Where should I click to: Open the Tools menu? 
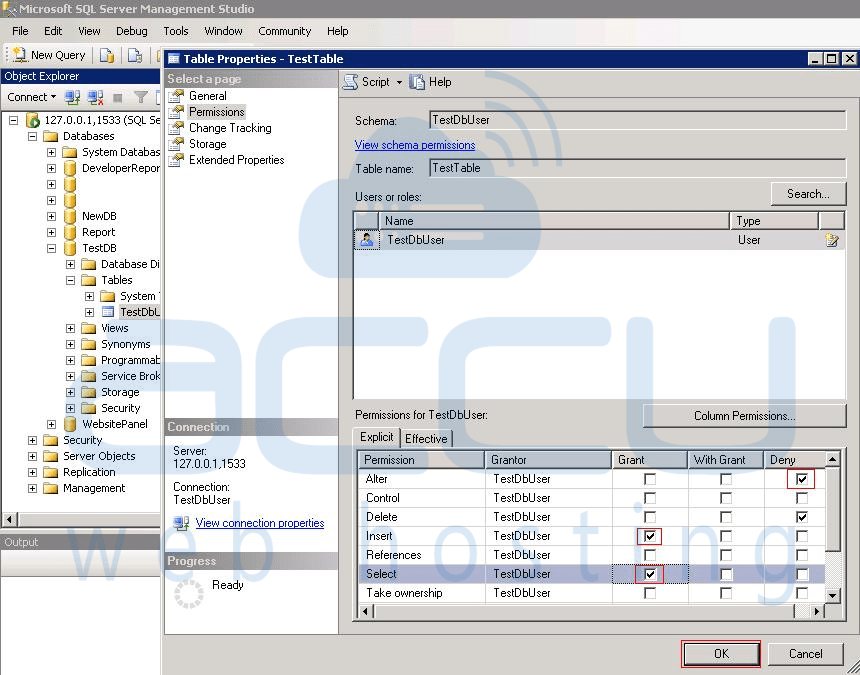click(x=175, y=31)
